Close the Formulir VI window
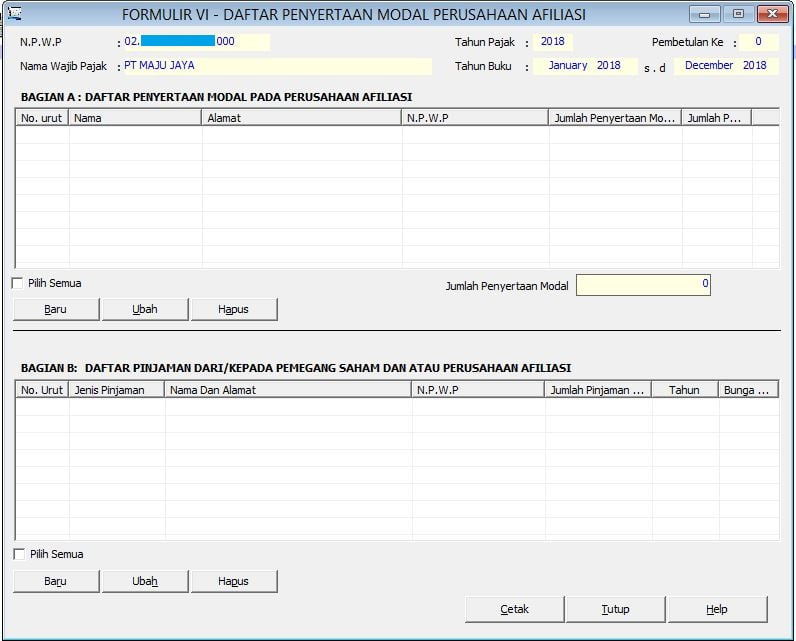Screen dimensions: 796x641 772,14
